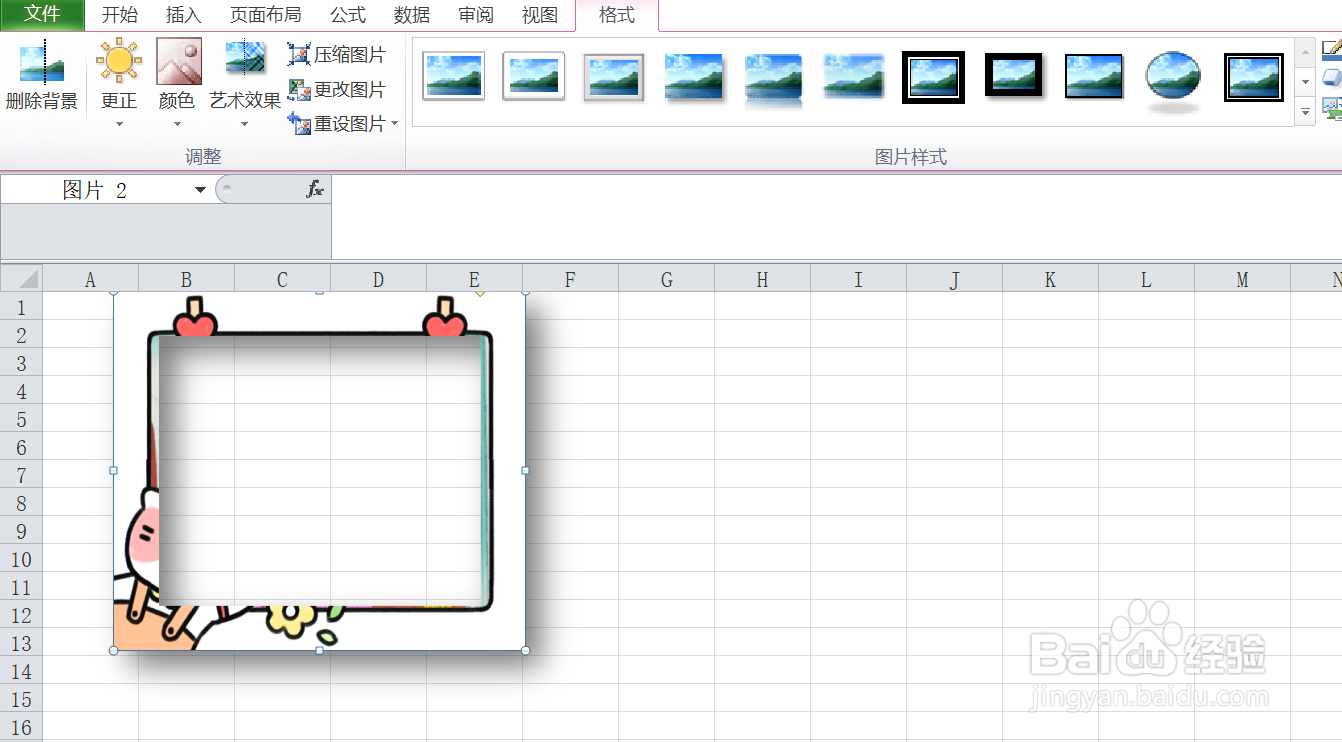Click the fx insert function icon
The width and height of the screenshot is (1342, 742).
tap(315, 189)
